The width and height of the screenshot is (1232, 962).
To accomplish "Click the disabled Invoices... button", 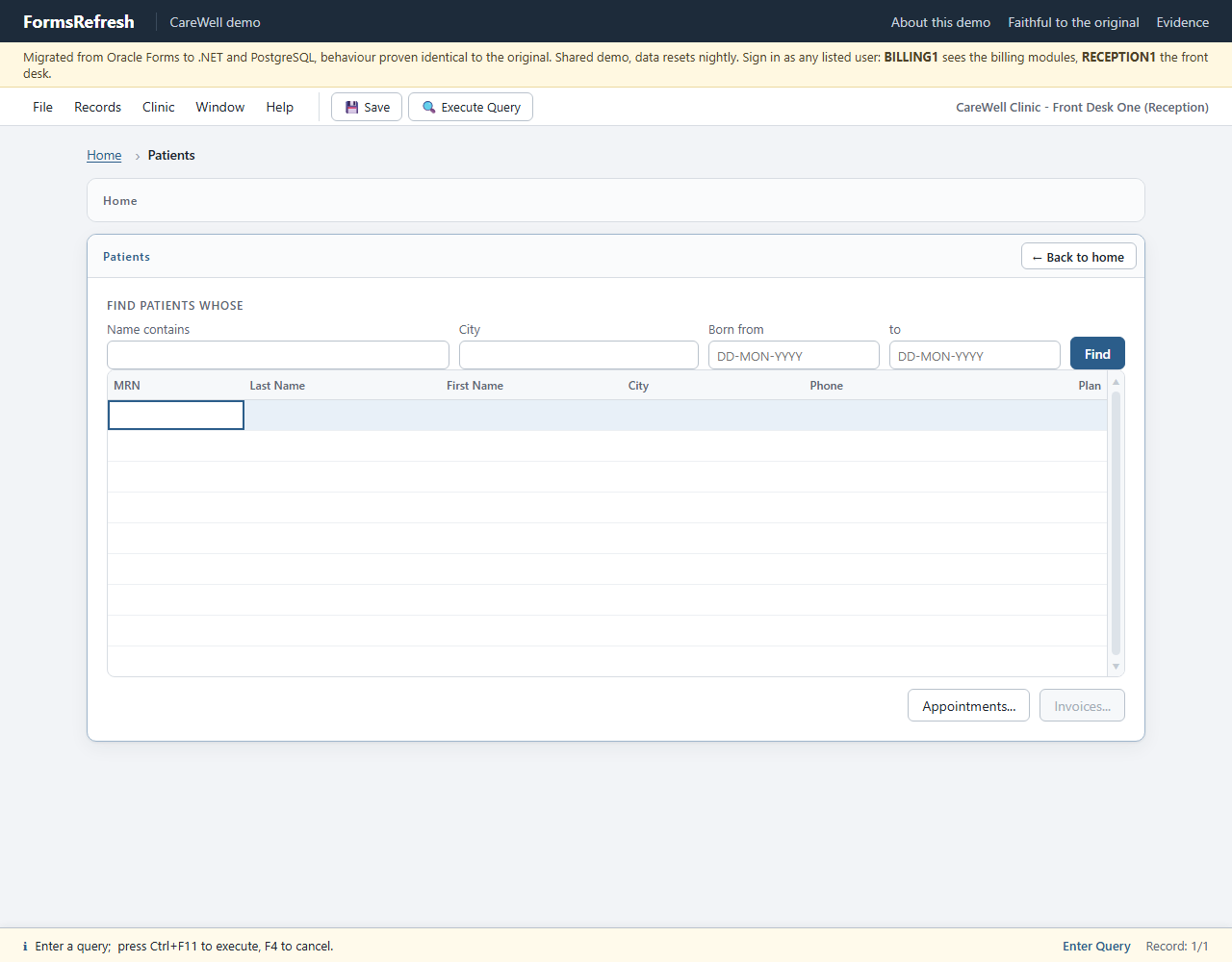I will (x=1082, y=705).
